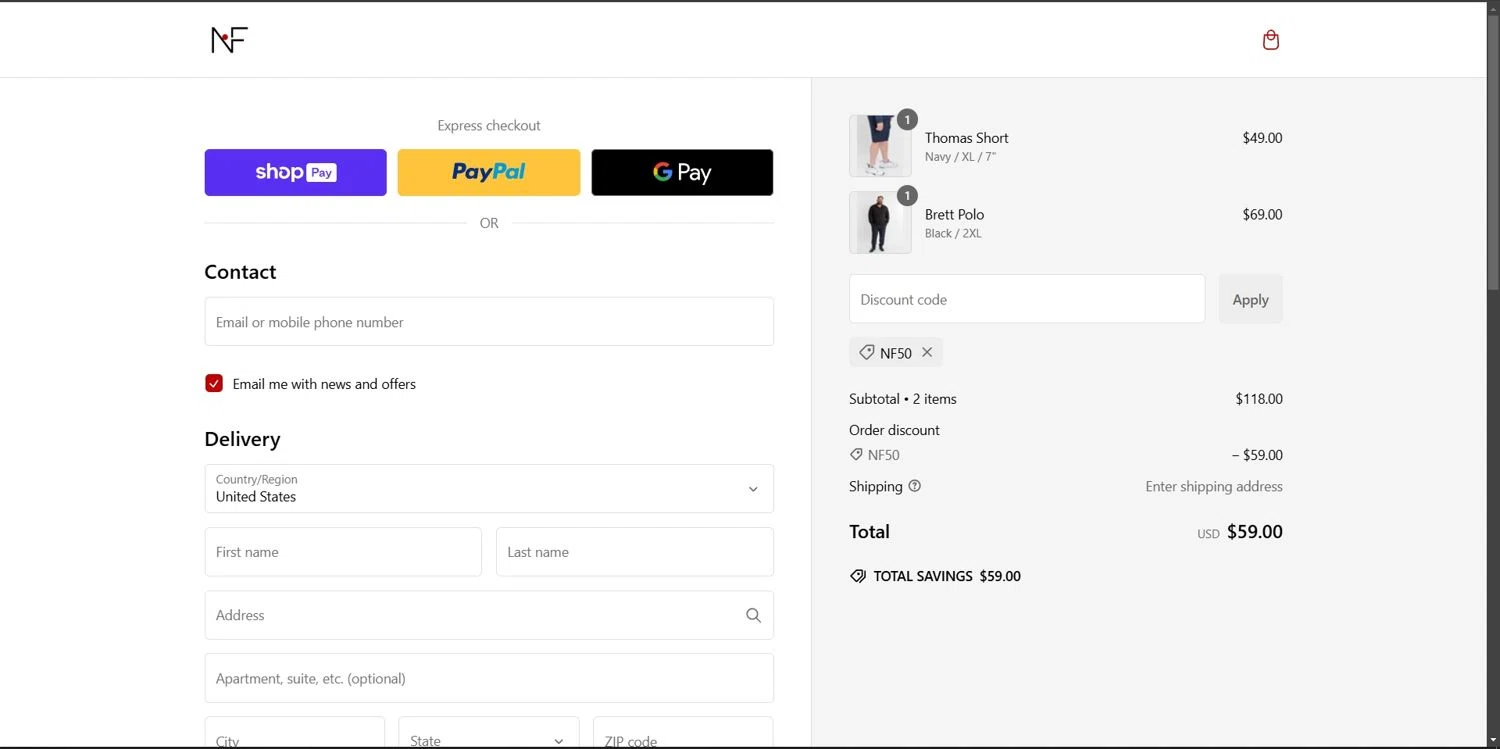This screenshot has height=749, width=1500.
Task: Pay with Google Pay button
Action: (682, 172)
